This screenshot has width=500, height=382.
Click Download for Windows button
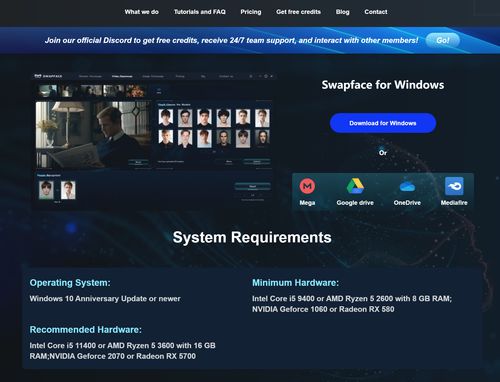tap(383, 123)
